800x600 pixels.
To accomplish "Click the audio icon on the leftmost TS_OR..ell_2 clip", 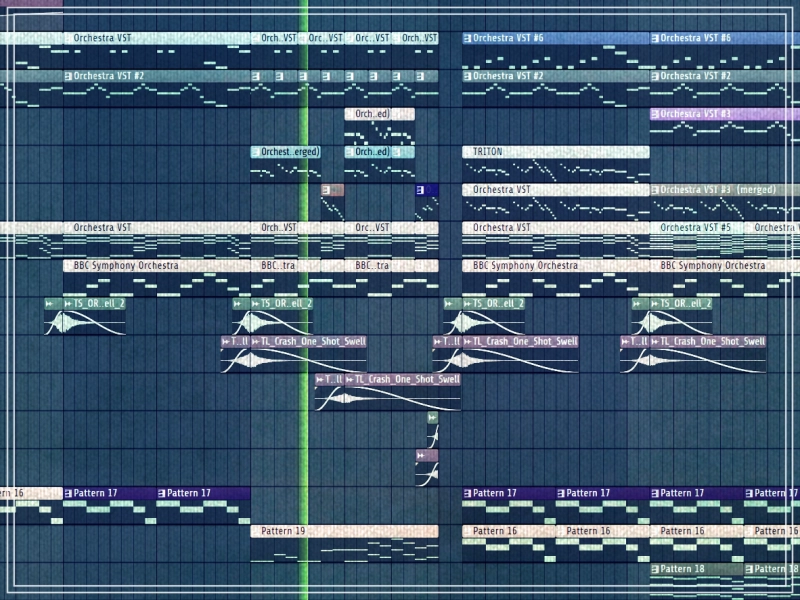I will coord(49,303).
